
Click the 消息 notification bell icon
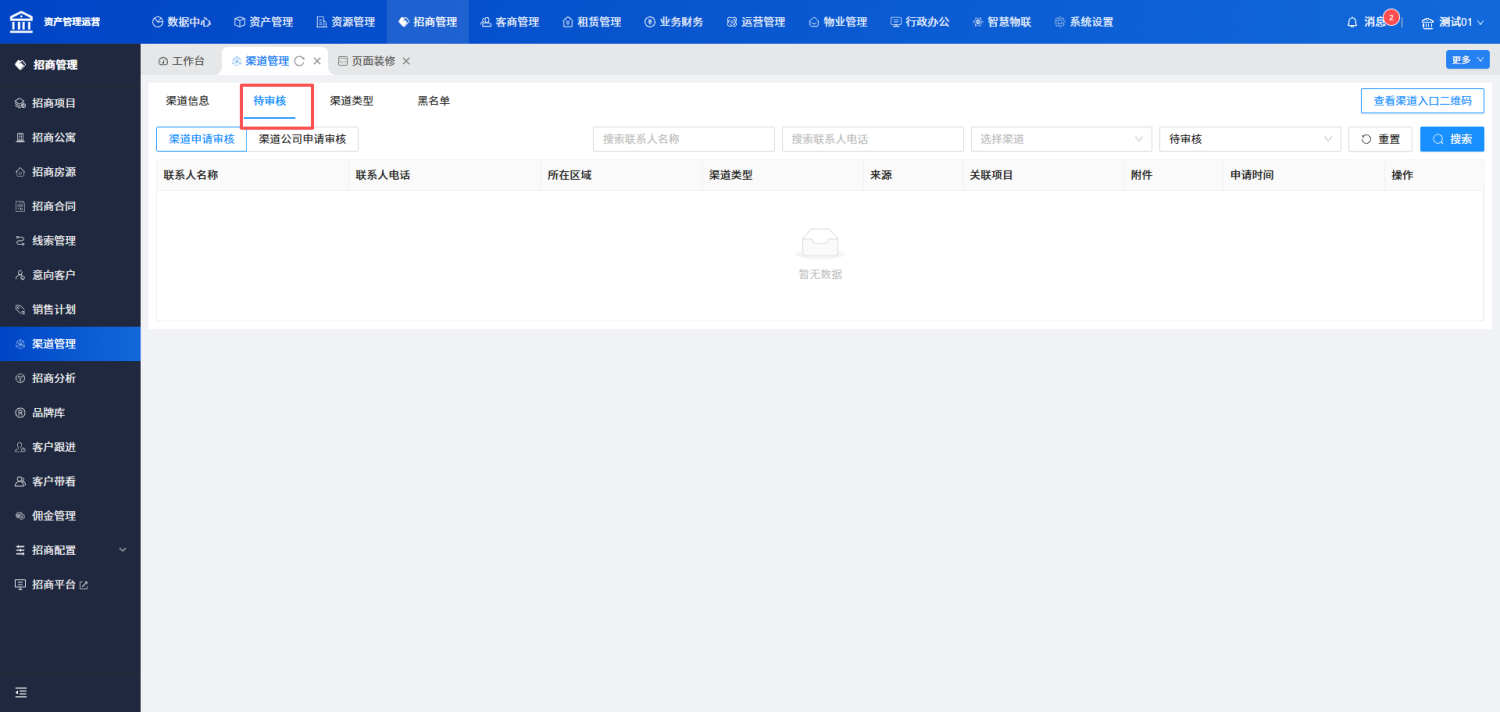tap(1353, 22)
